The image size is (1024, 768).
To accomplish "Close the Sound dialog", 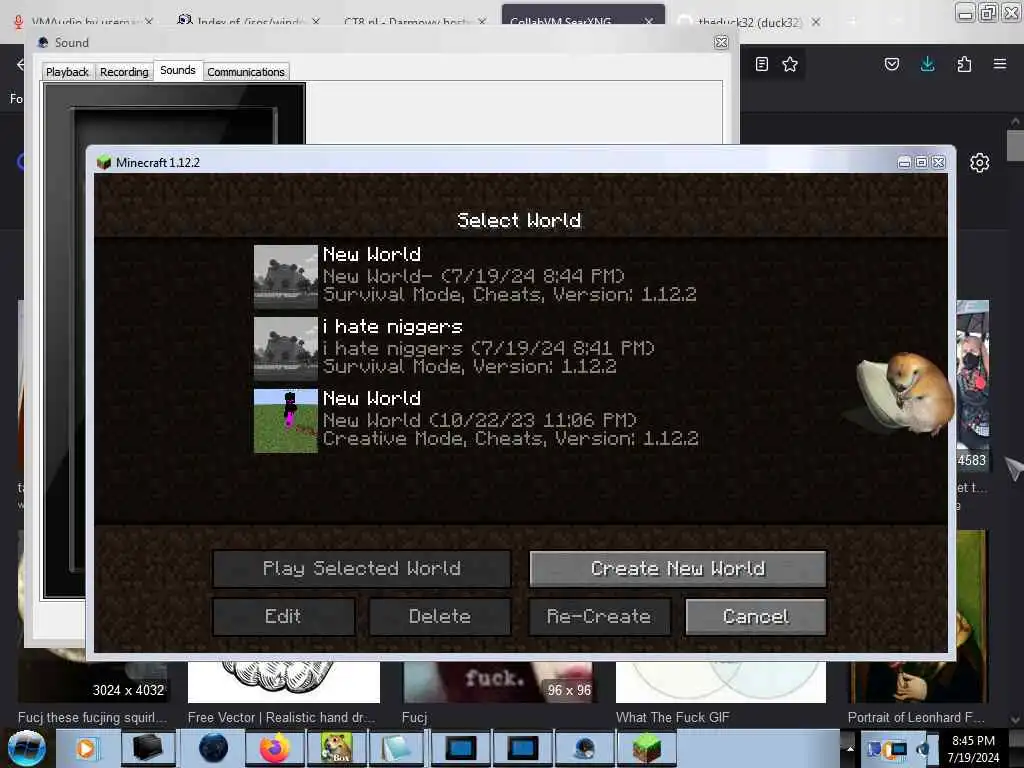I will click(x=721, y=42).
